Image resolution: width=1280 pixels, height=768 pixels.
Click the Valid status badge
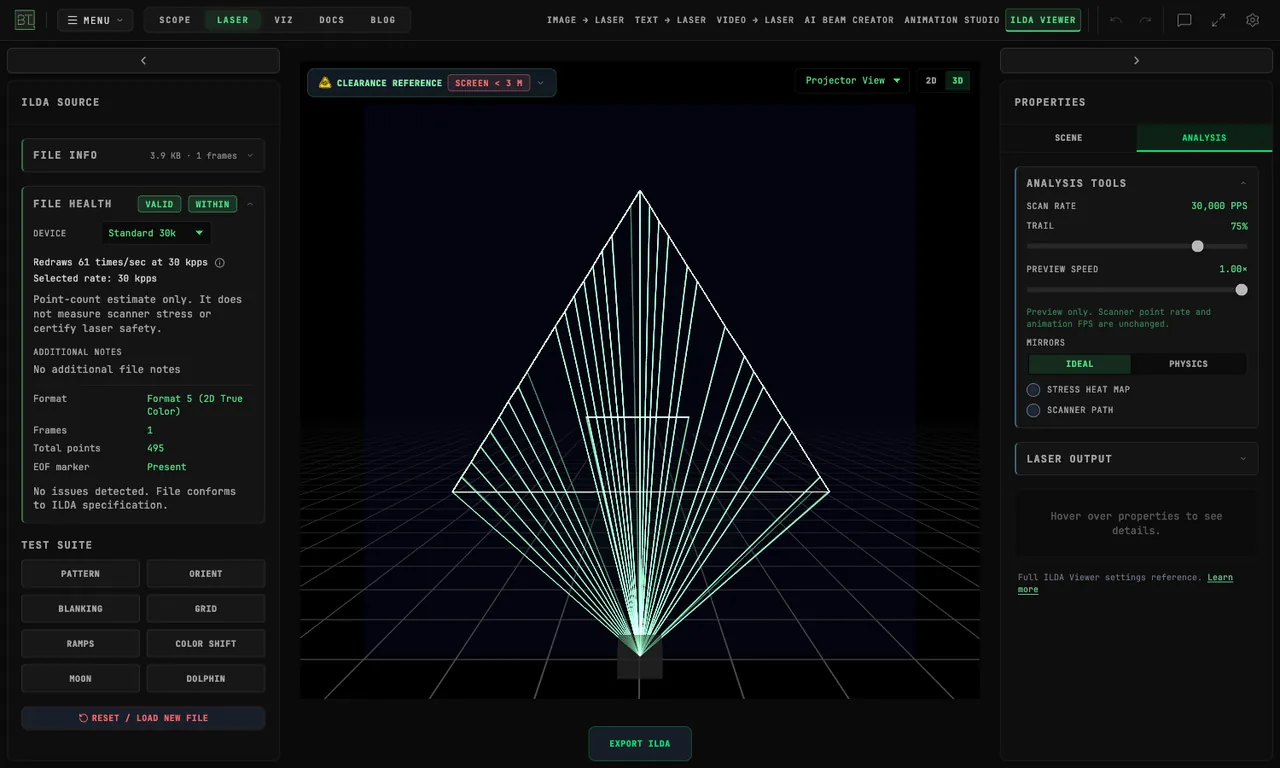pyautogui.click(x=159, y=204)
